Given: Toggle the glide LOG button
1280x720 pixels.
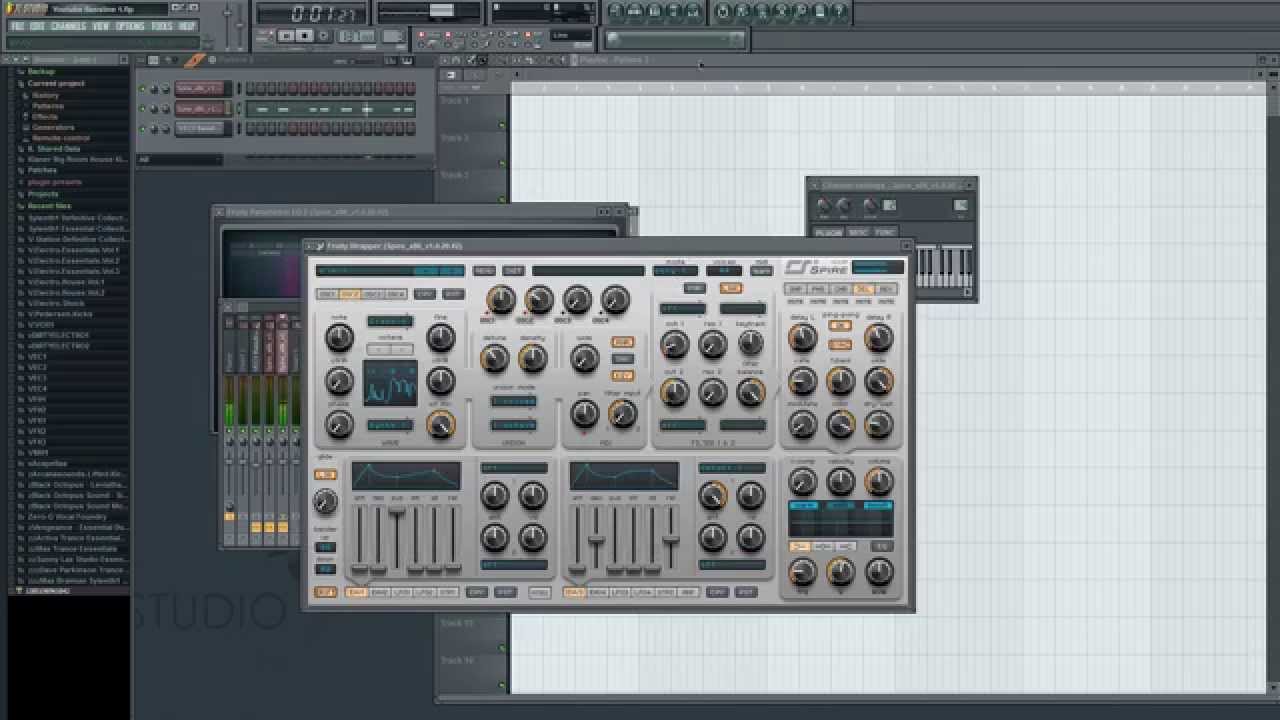Looking at the screenshot, I should (x=325, y=474).
